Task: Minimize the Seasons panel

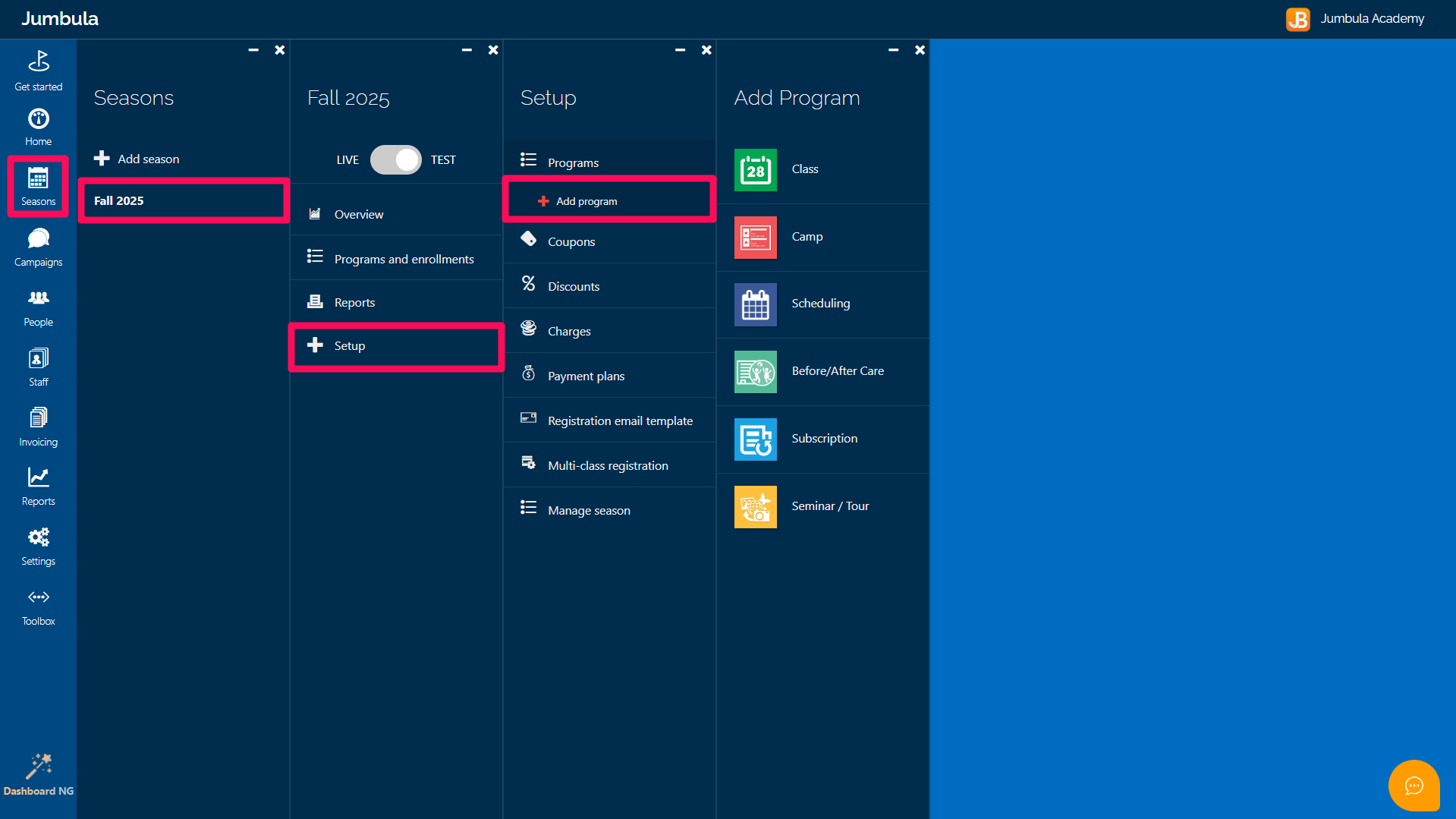Action: click(x=253, y=50)
